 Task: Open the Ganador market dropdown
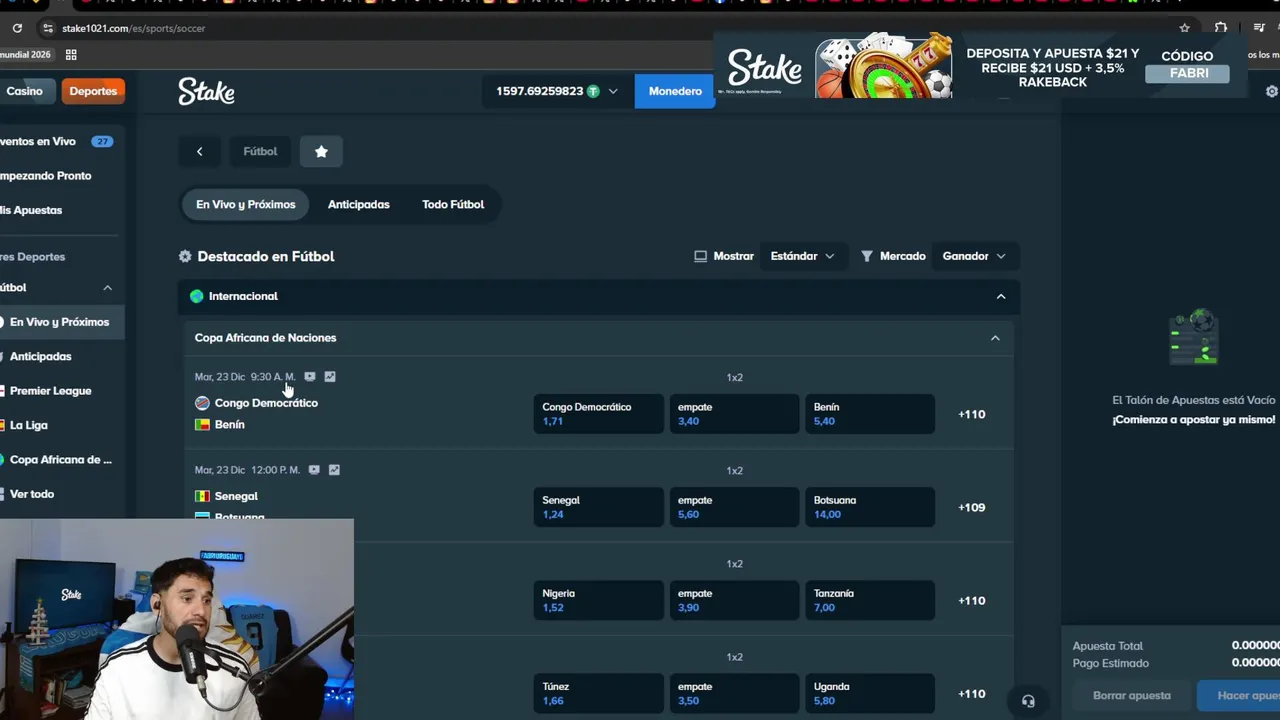[975, 256]
